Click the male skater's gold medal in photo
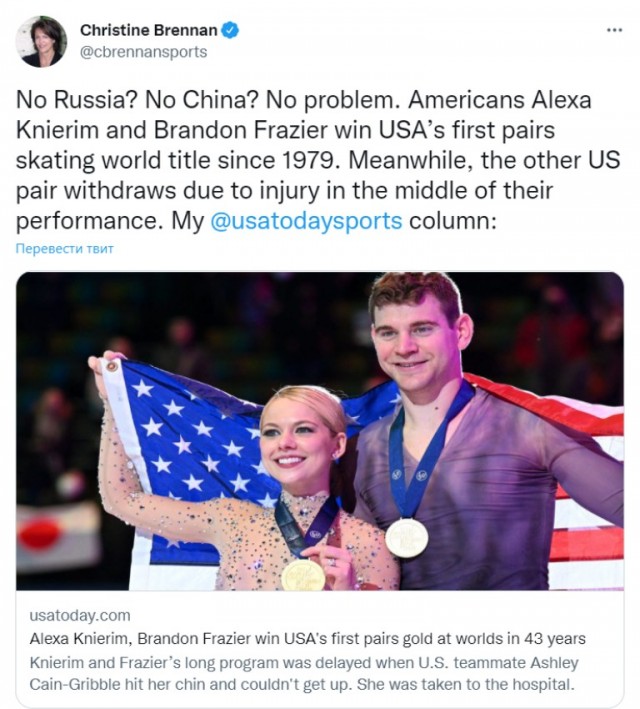The width and height of the screenshot is (640, 709). pos(406,538)
